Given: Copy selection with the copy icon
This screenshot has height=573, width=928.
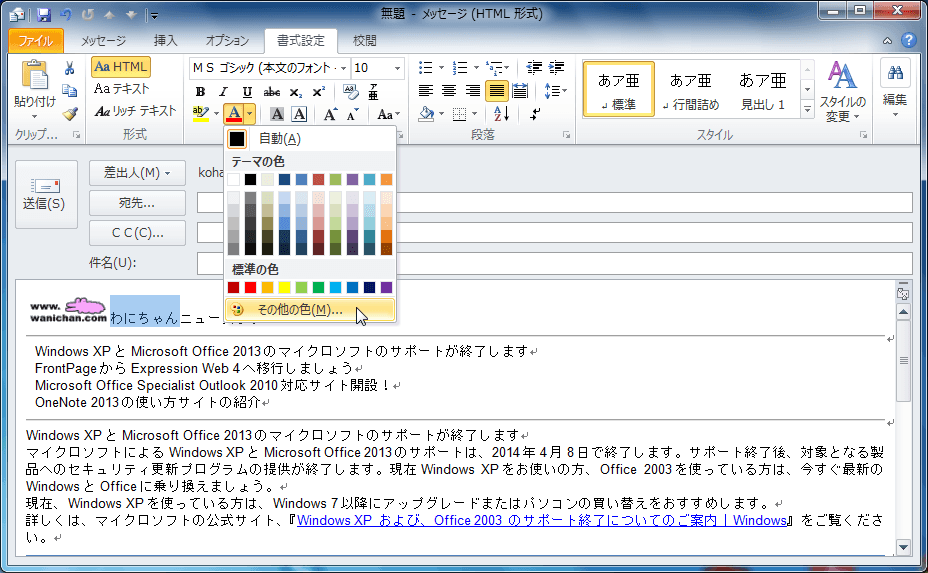Looking at the screenshot, I should click(70, 91).
